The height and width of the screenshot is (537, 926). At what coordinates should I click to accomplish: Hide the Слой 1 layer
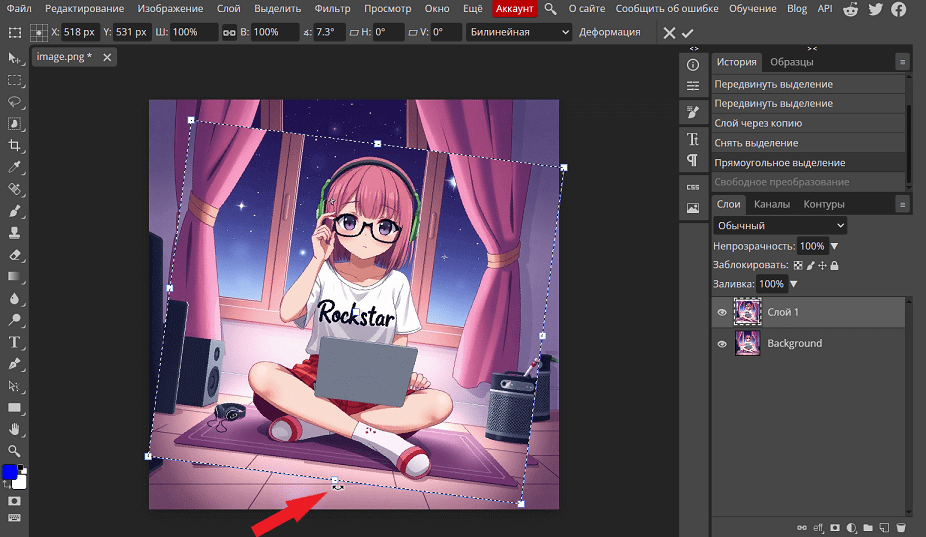[722, 312]
